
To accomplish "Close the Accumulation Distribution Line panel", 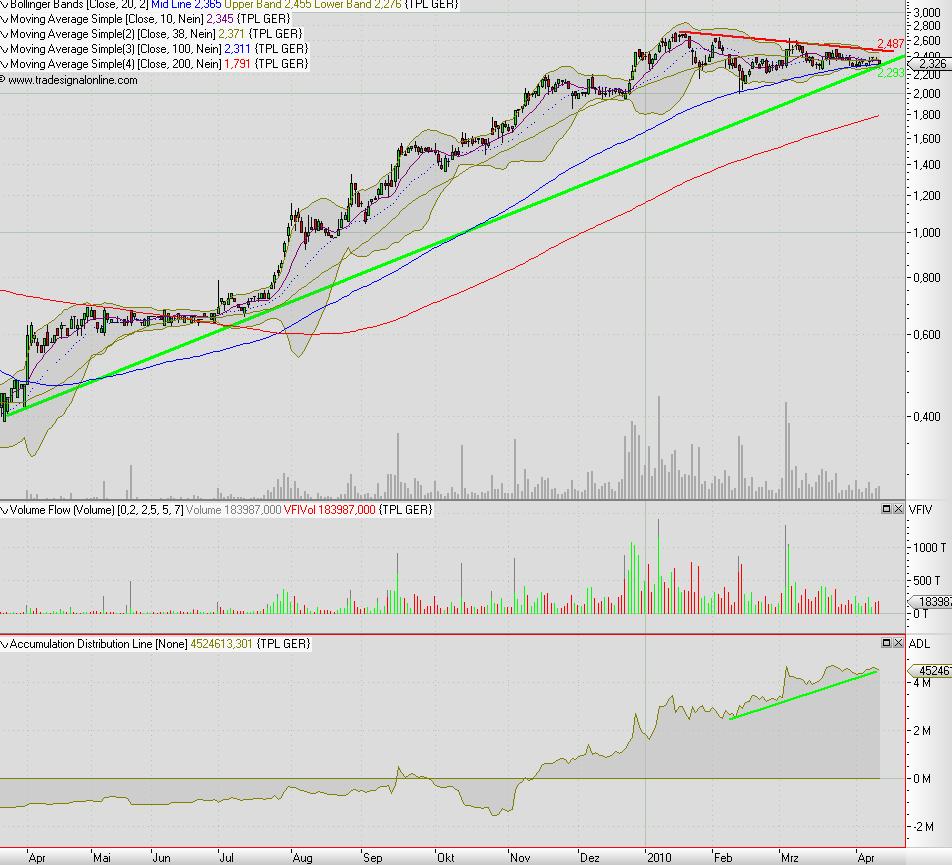I will [x=897, y=643].
